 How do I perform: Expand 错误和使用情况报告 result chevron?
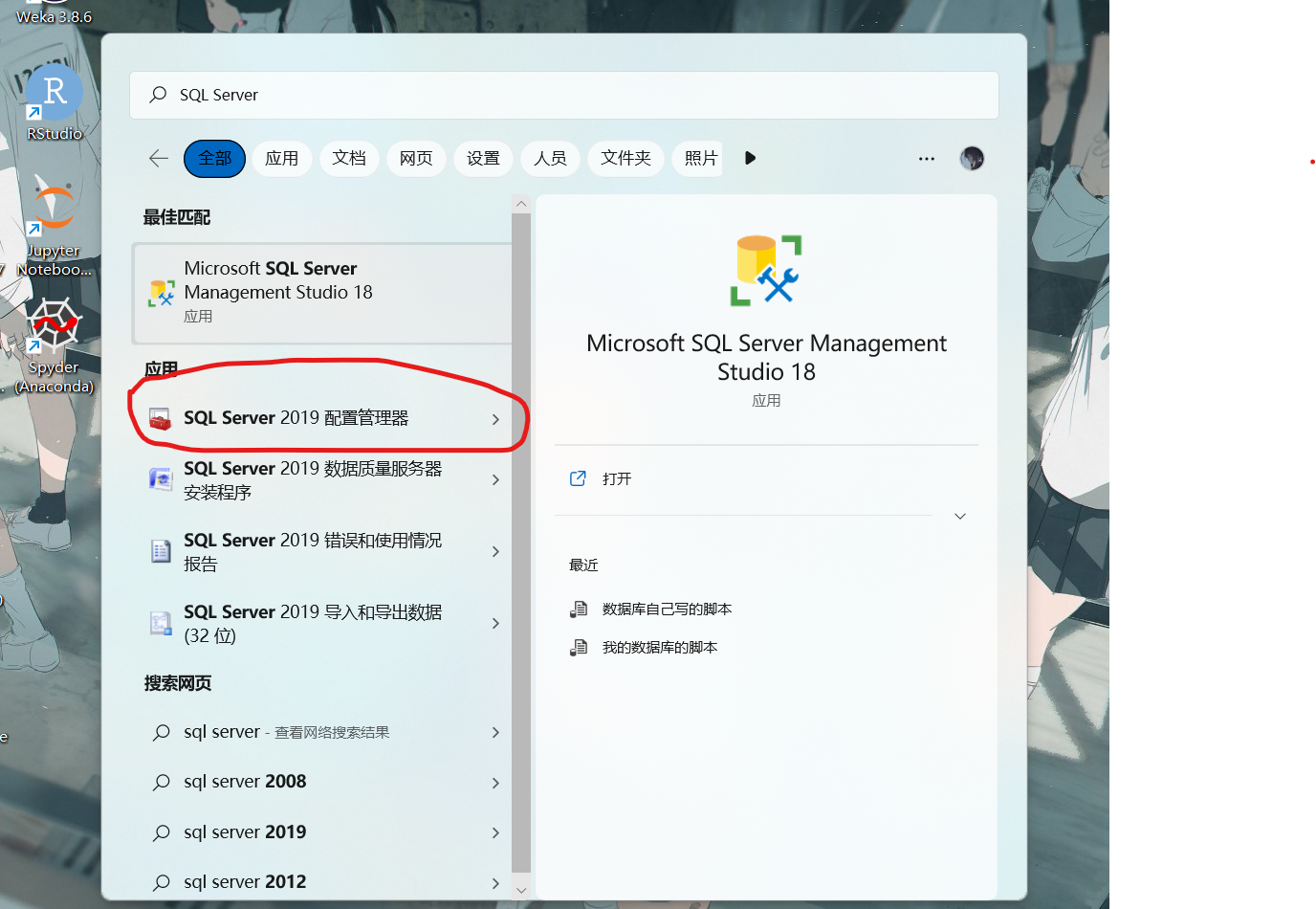coord(495,551)
